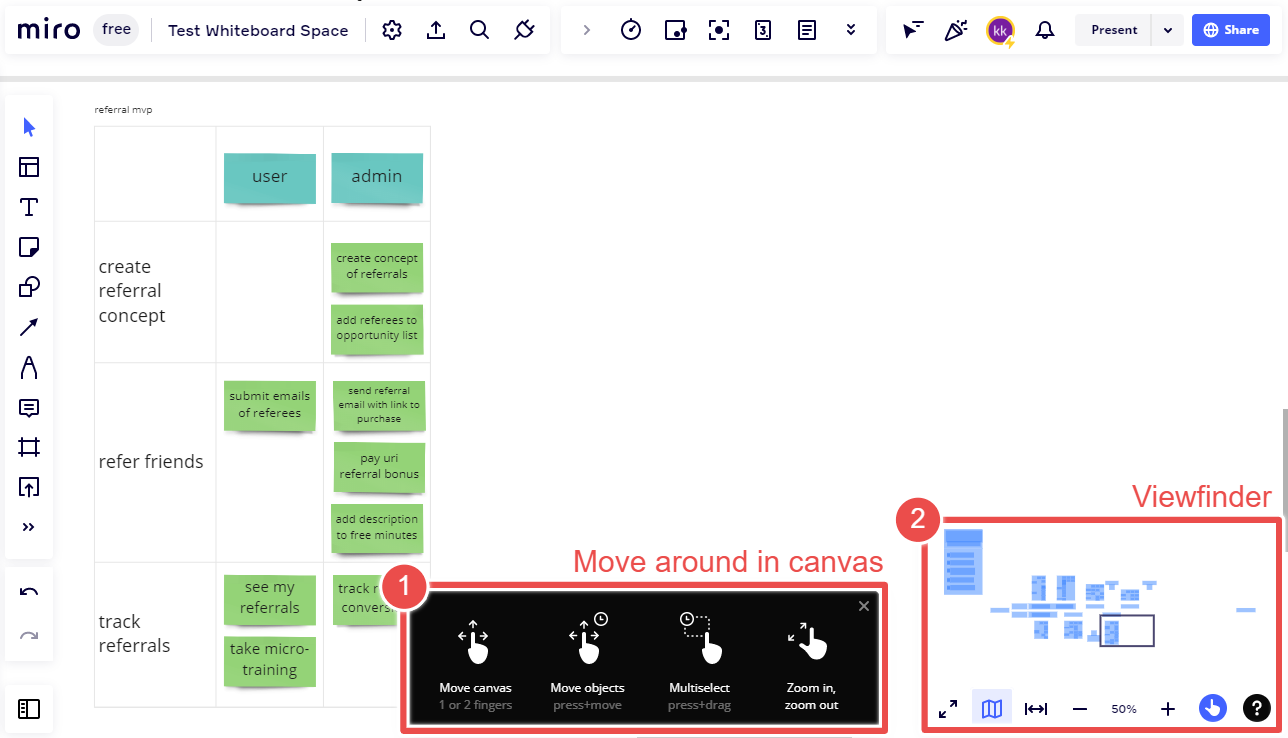Screen dimensions: 1288x738
Task: Select the Text tool
Action: pyautogui.click(x=29, y=207)
